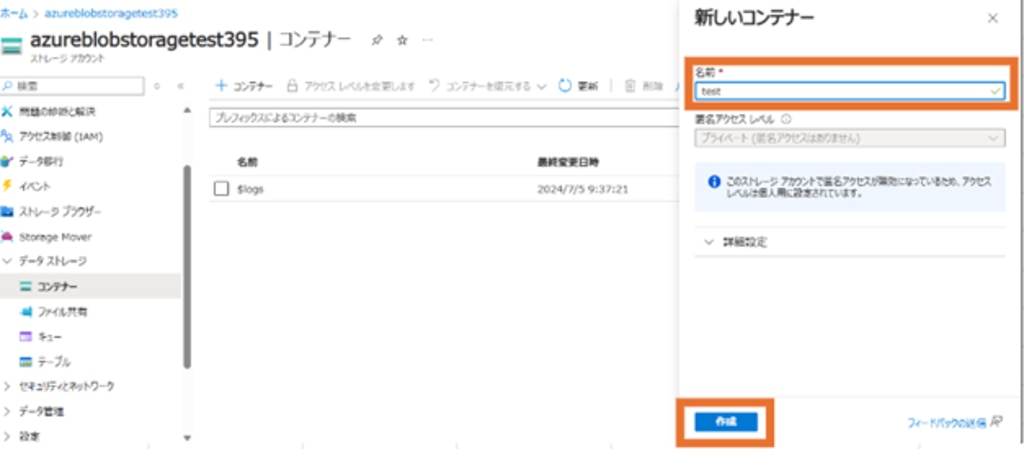Viewport: 1024px width, 449px height.
Task: Click the sidebar scroll-down arrow
Action: pyautogui.click(x=187, y=438)
